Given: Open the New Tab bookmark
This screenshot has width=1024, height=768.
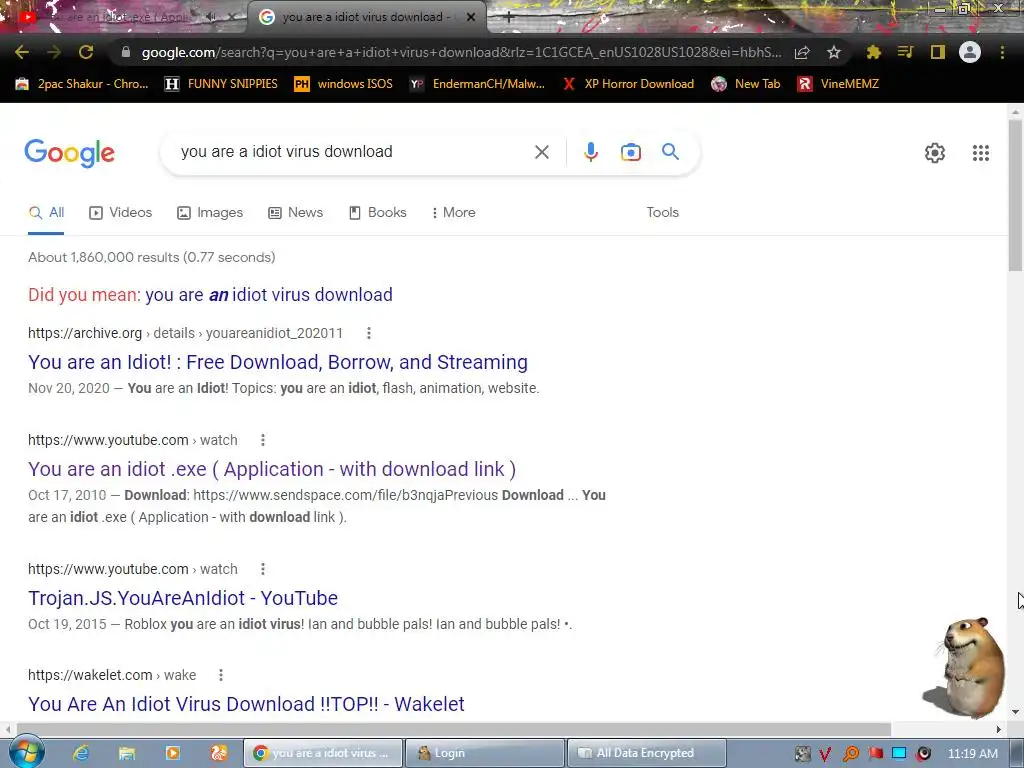Looking at the screenshot, I should 746,84.
